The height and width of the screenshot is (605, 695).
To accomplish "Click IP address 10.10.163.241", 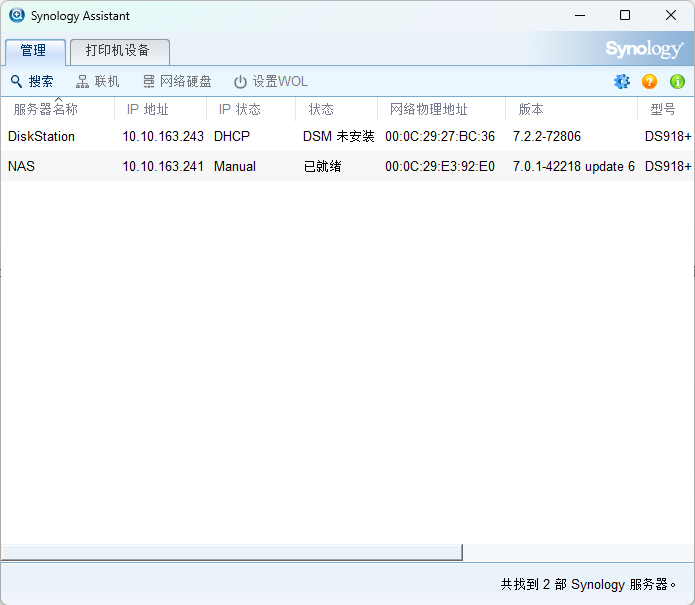I will (x=163, y=166).
